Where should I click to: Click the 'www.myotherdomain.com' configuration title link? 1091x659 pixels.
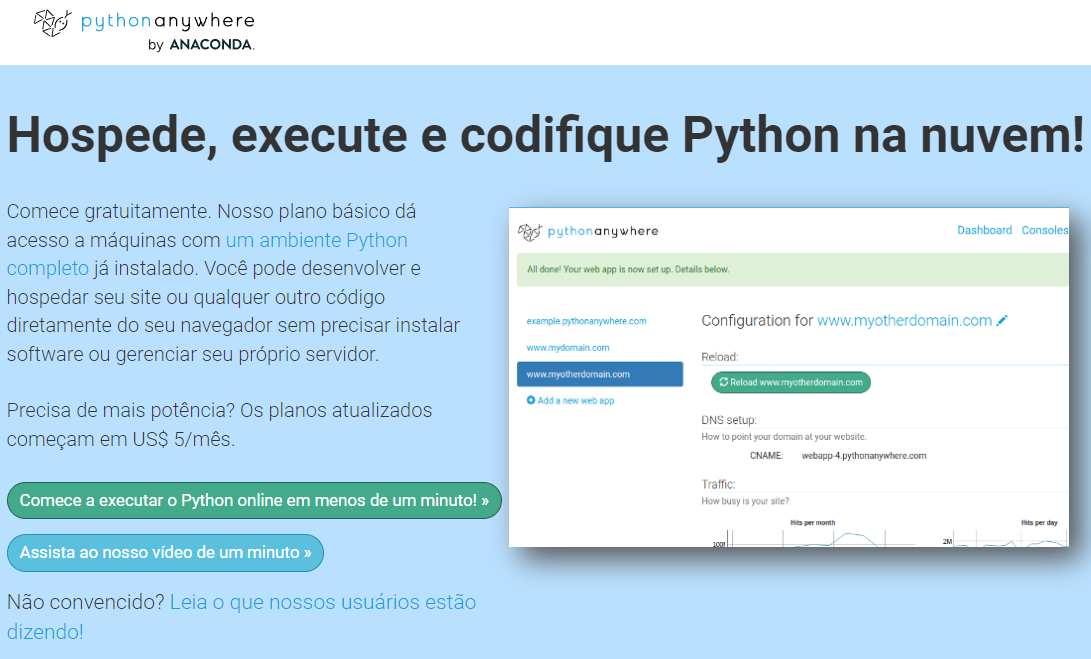[x=905, y=321]
